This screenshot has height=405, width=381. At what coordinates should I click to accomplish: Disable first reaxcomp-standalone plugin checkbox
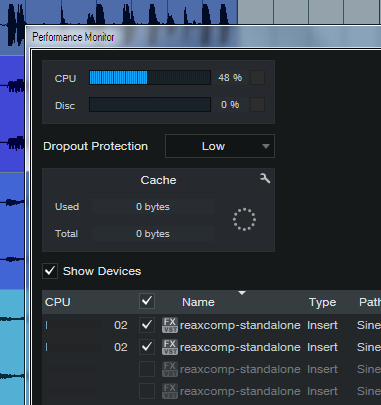point(147,325)
